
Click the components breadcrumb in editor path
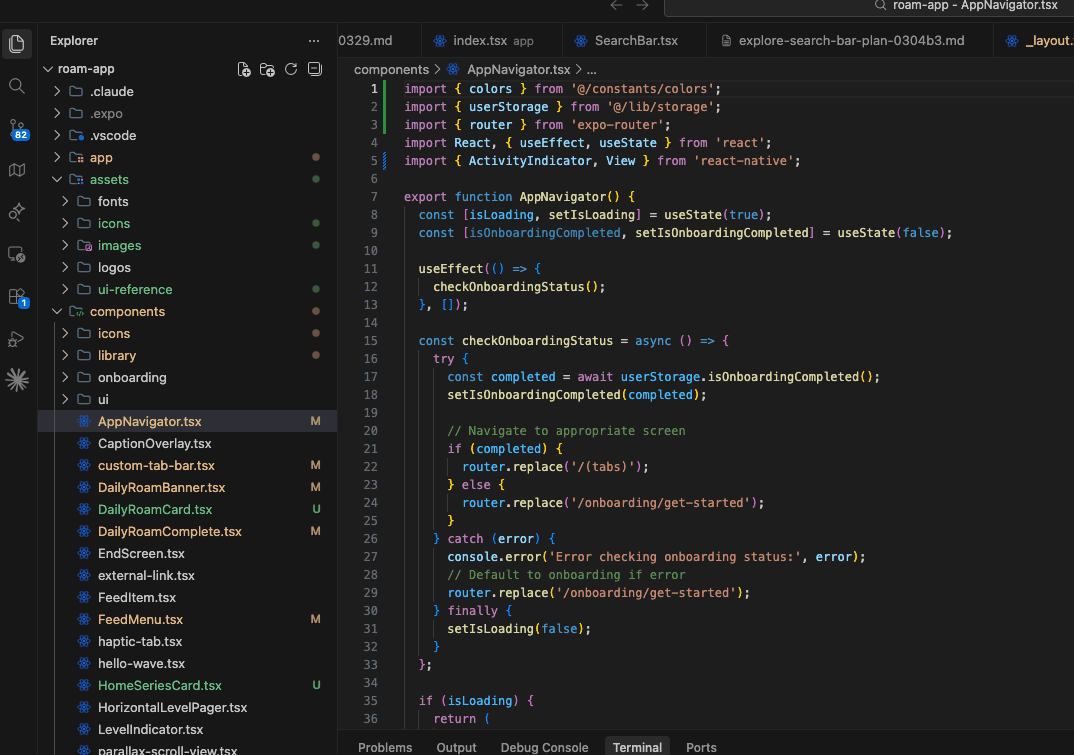pyautogui.click(x=391, y=69)
